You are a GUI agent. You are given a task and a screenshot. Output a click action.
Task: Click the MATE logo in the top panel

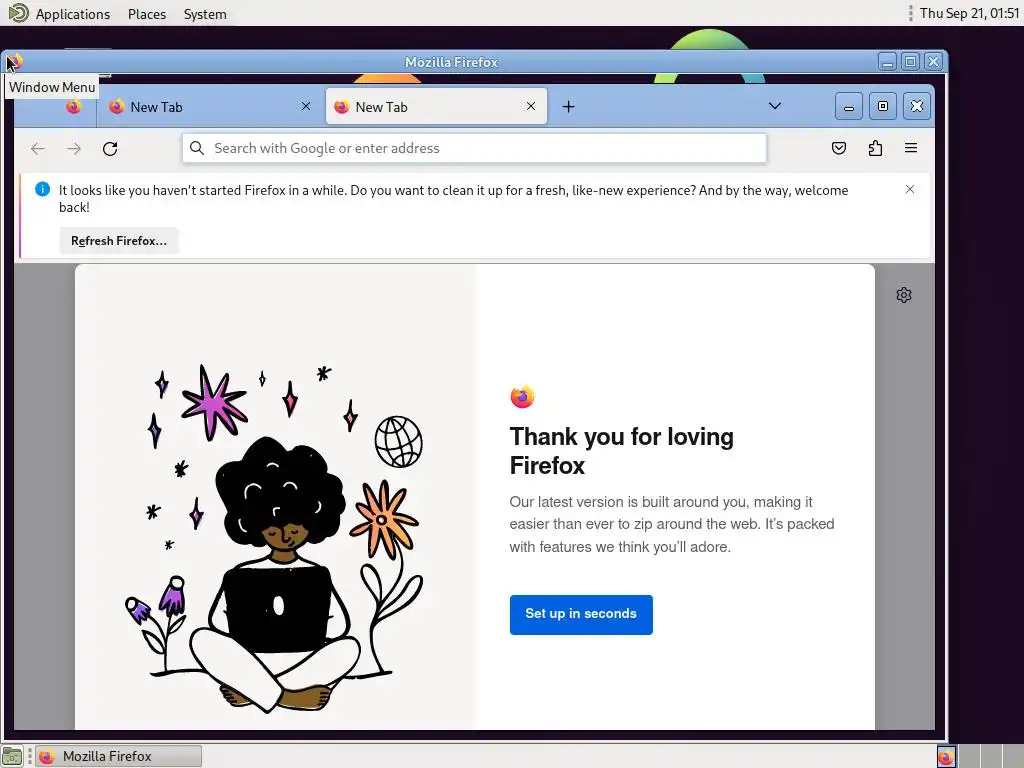click(x=18, y=13)
